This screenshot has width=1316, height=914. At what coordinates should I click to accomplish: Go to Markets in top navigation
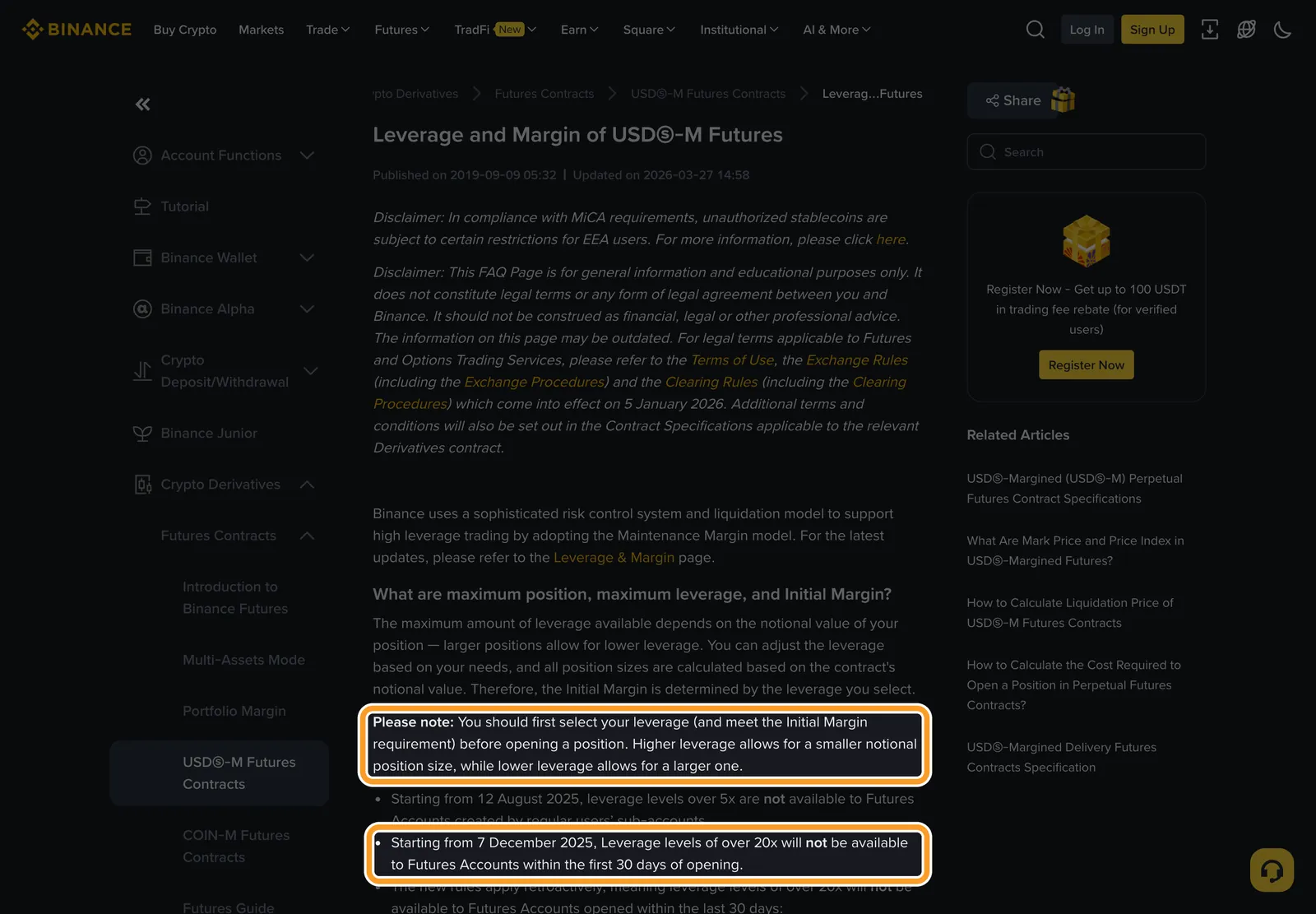point(261,30)
